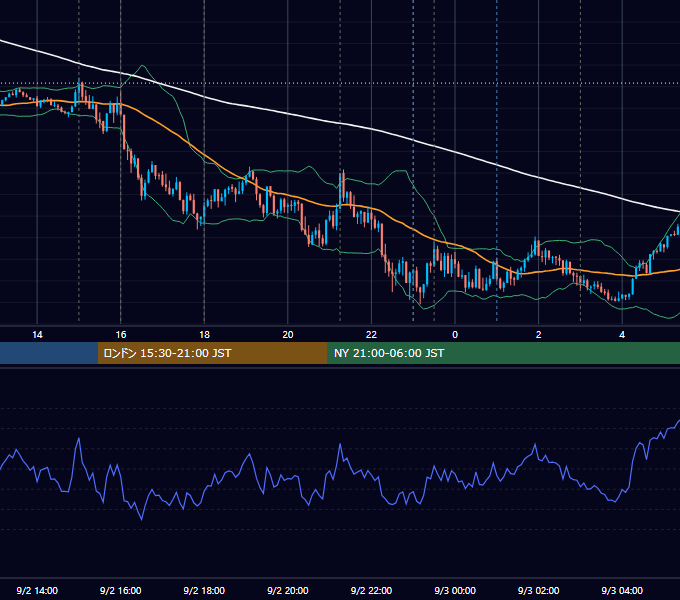Click the NY 21:00-06:00 JST session bar
Image resolution: width=680 pixels, height=600 pixels.
503,353
